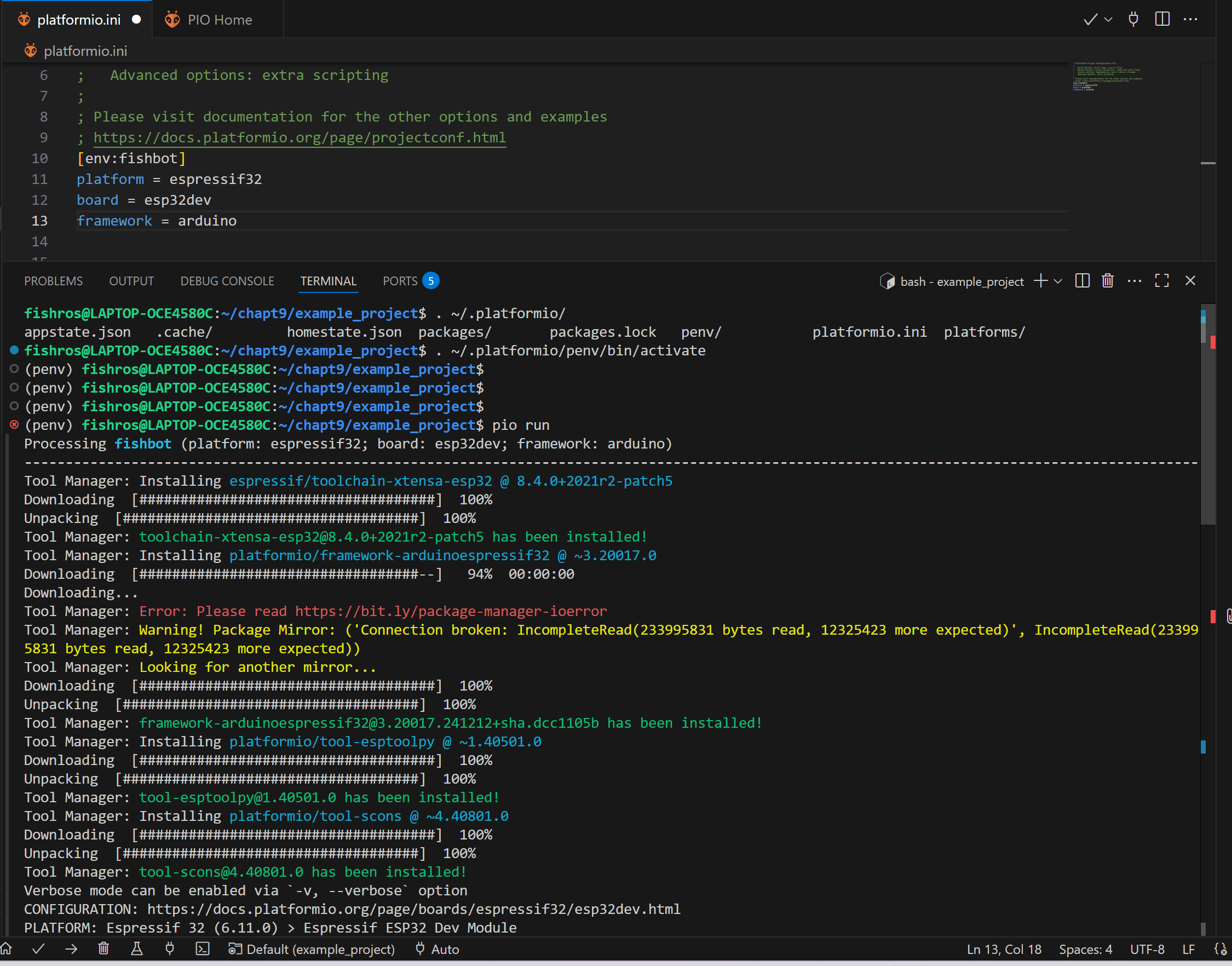Viewport: 1232px width, 966px height.
Task: Click the ports count badge 5
Action: point(430,280)
